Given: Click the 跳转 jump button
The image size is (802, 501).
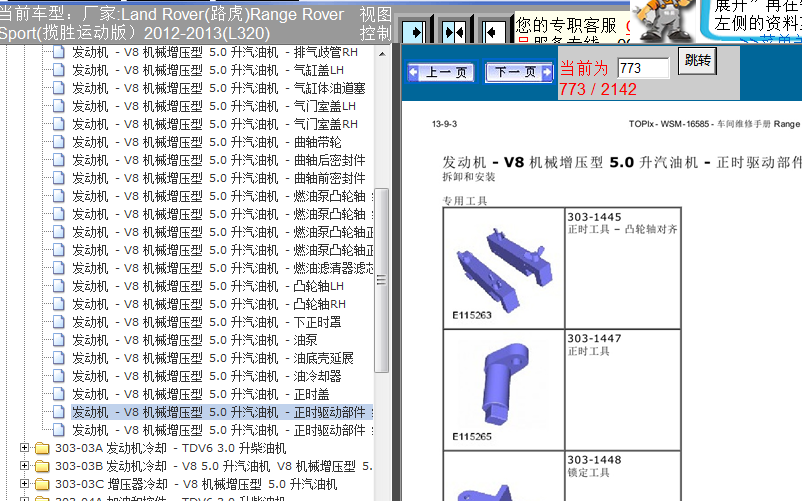Looking at the screenshot, I should pos(697,61).
